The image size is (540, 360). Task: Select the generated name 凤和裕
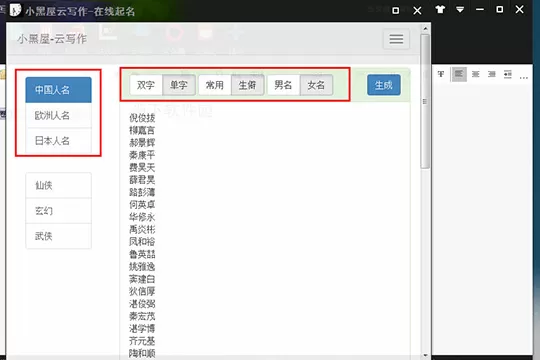coord(142,241)
